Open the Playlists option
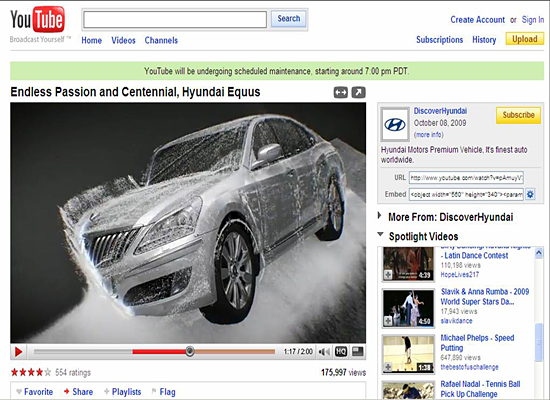 click(122, 392)
